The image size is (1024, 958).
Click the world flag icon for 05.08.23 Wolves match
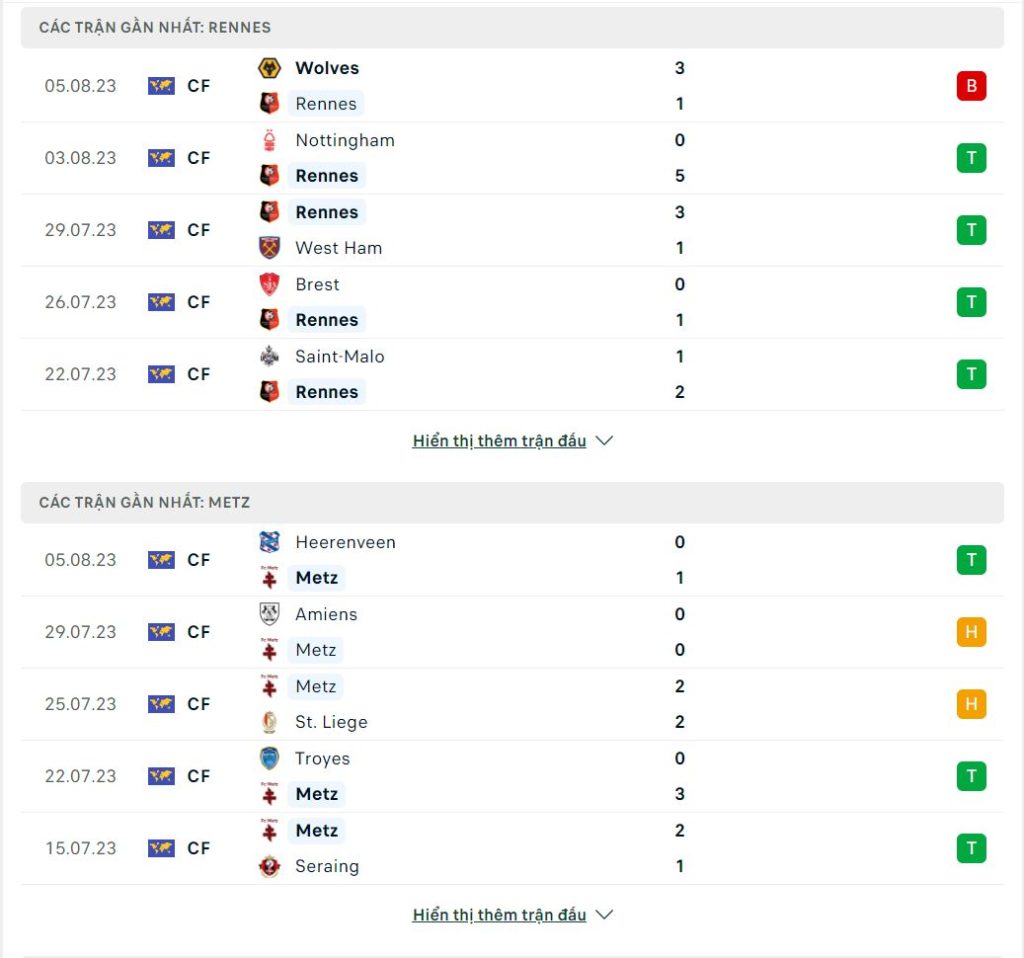tap(161, 86)
